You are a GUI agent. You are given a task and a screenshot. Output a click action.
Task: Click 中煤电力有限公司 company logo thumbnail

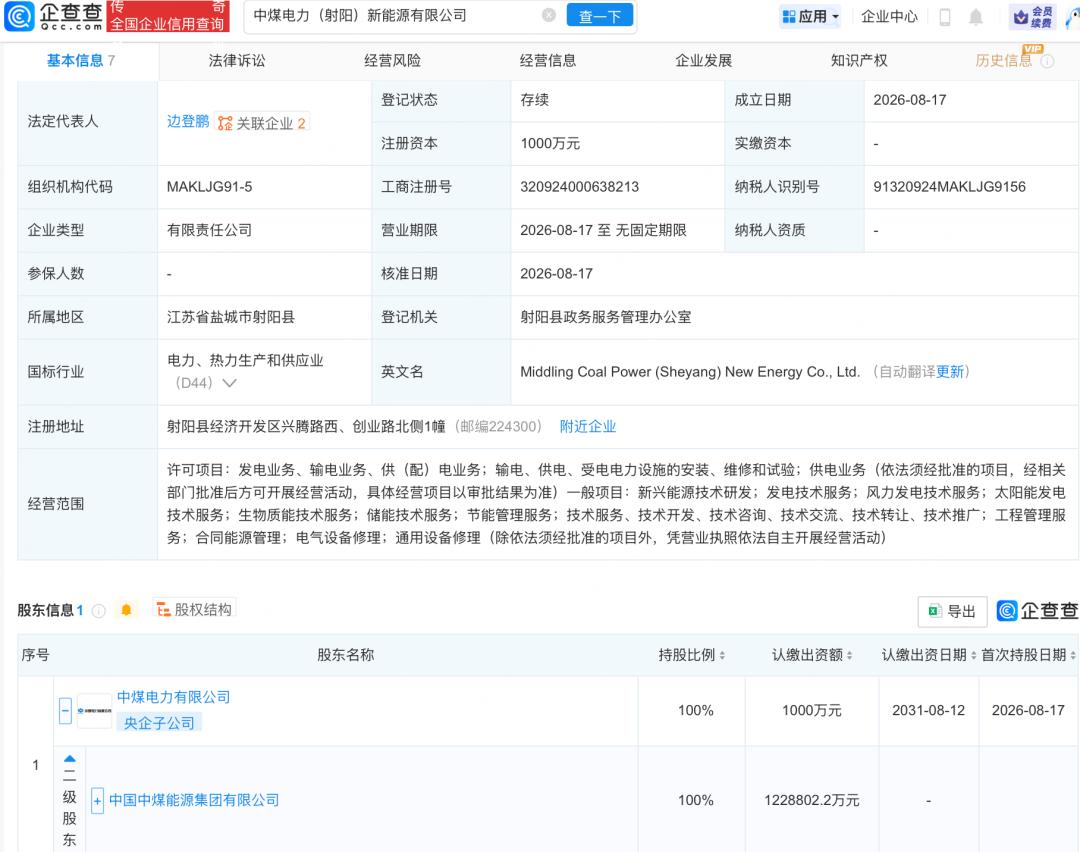point(94,711)
